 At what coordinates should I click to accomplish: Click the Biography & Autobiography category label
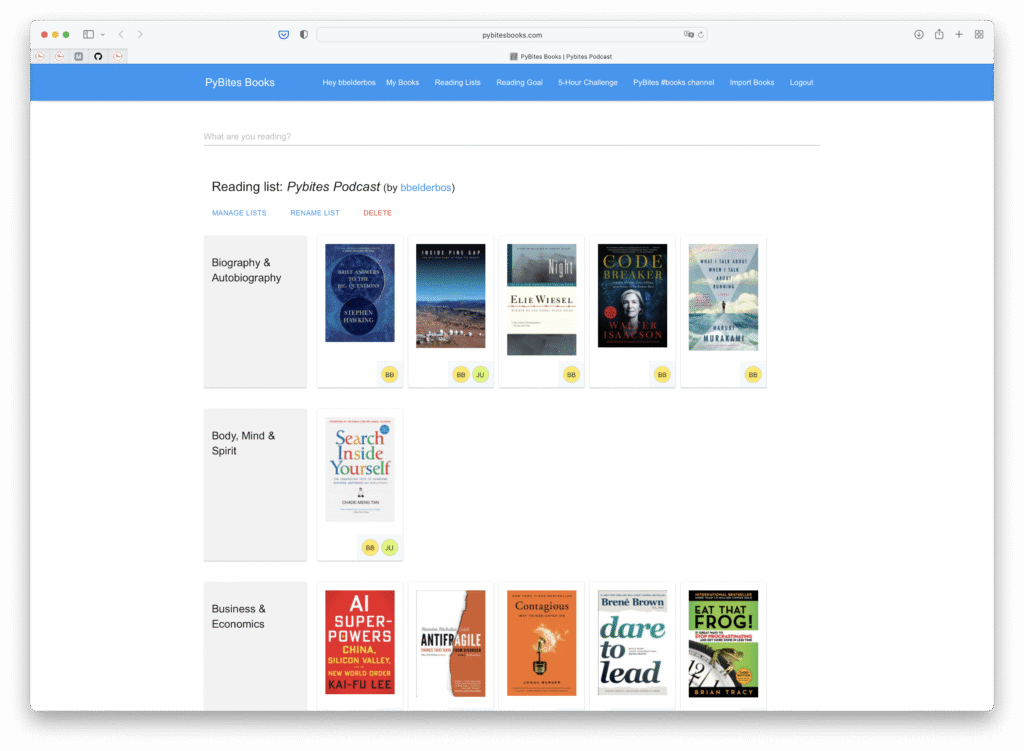pos(246,270)
